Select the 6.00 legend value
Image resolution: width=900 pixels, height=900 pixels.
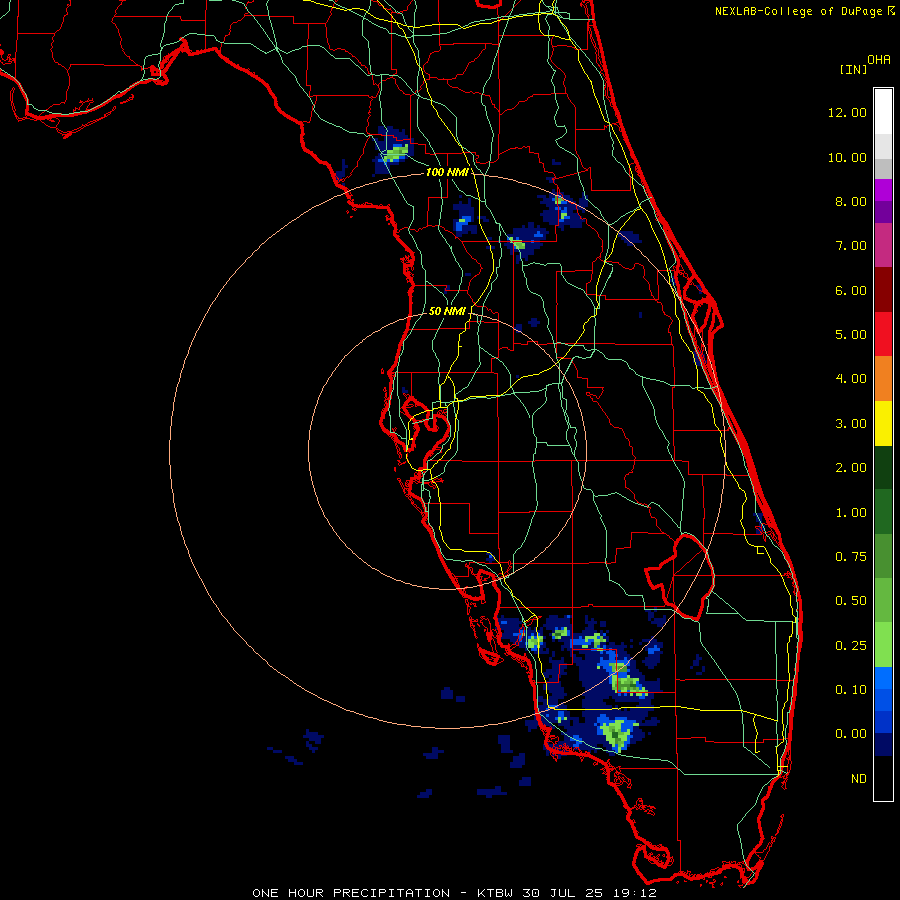851,290
